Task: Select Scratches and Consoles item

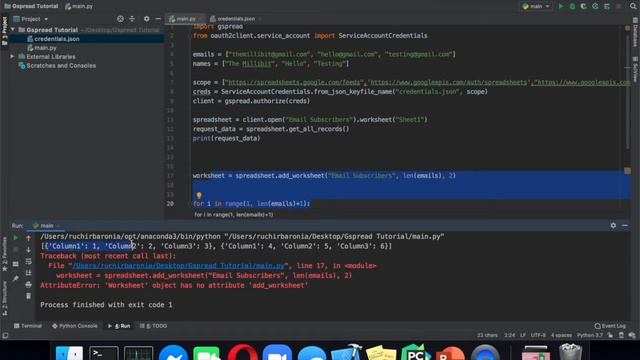Action: 57,66
